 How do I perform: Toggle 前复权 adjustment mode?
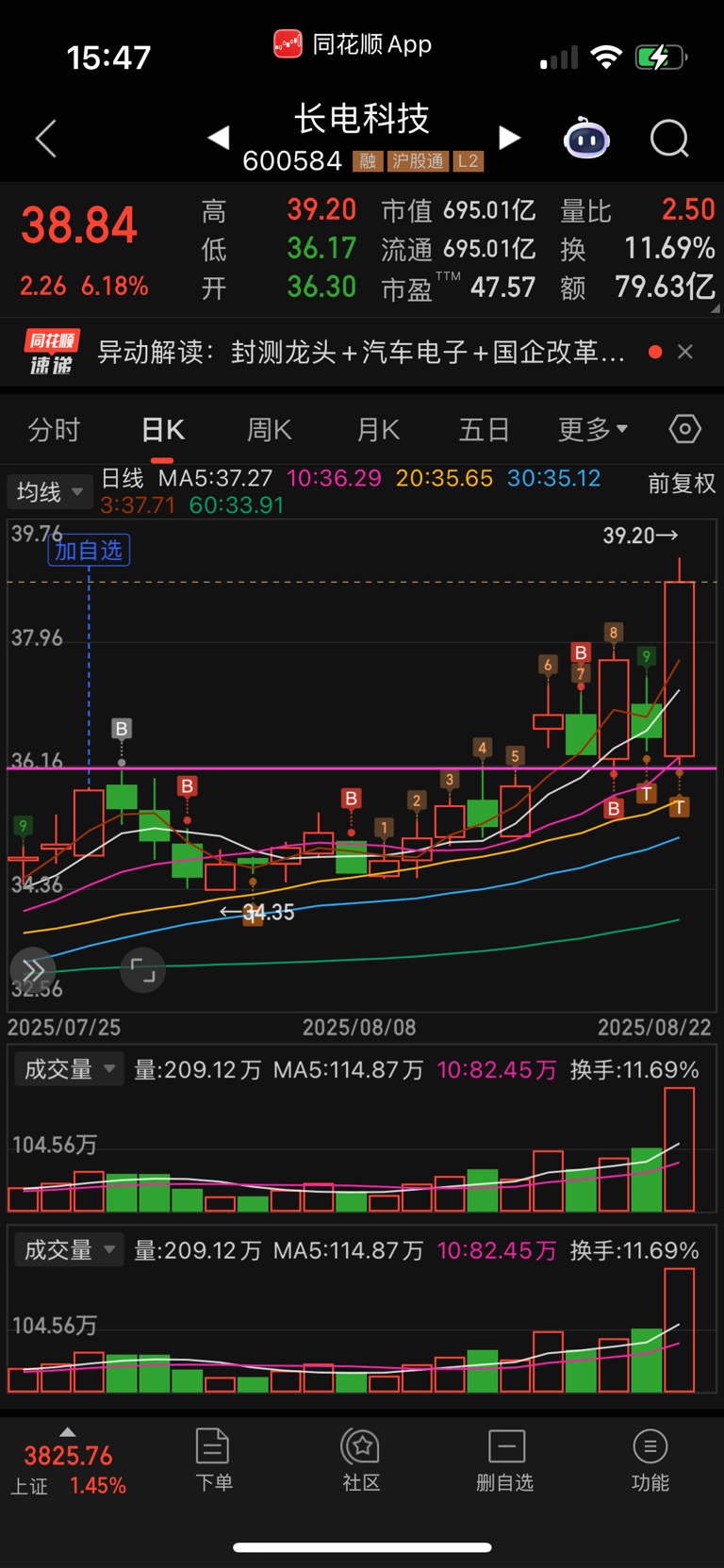point(682,484)
